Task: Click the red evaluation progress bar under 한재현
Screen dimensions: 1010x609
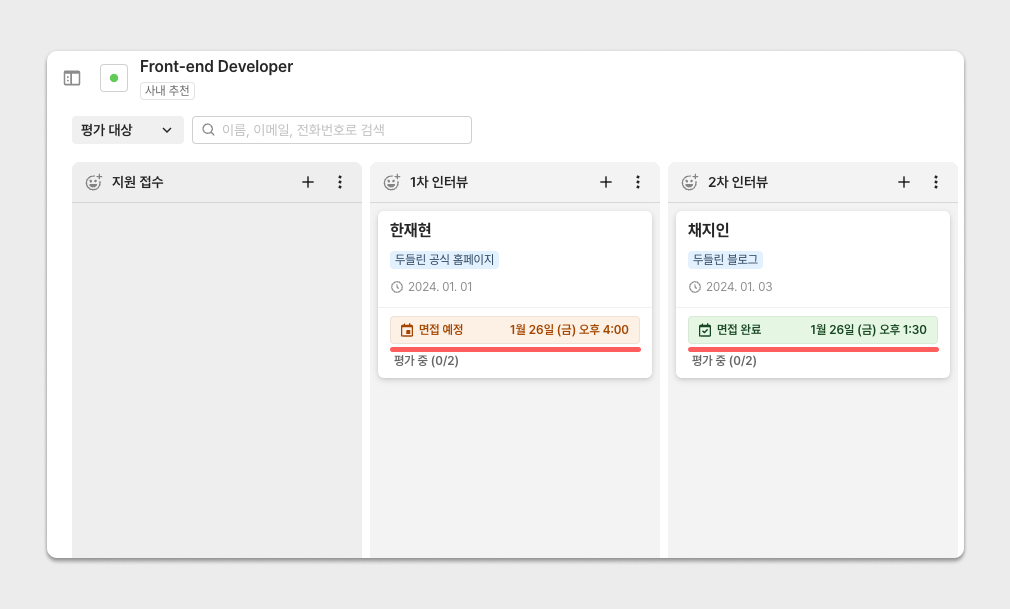Action: pyautogui.click(x=514, y=349)
